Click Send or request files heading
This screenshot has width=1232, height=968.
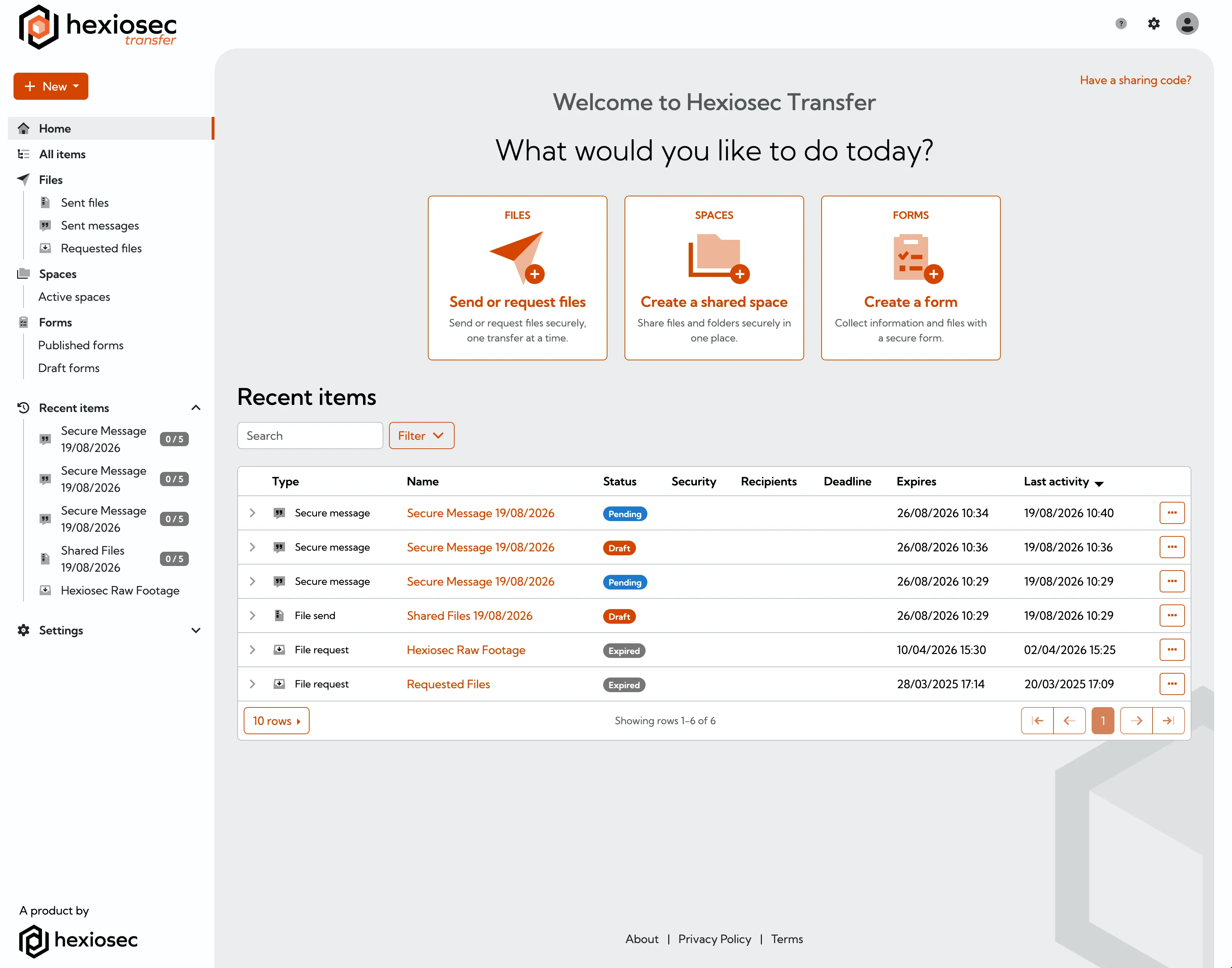tap(518, 302)
